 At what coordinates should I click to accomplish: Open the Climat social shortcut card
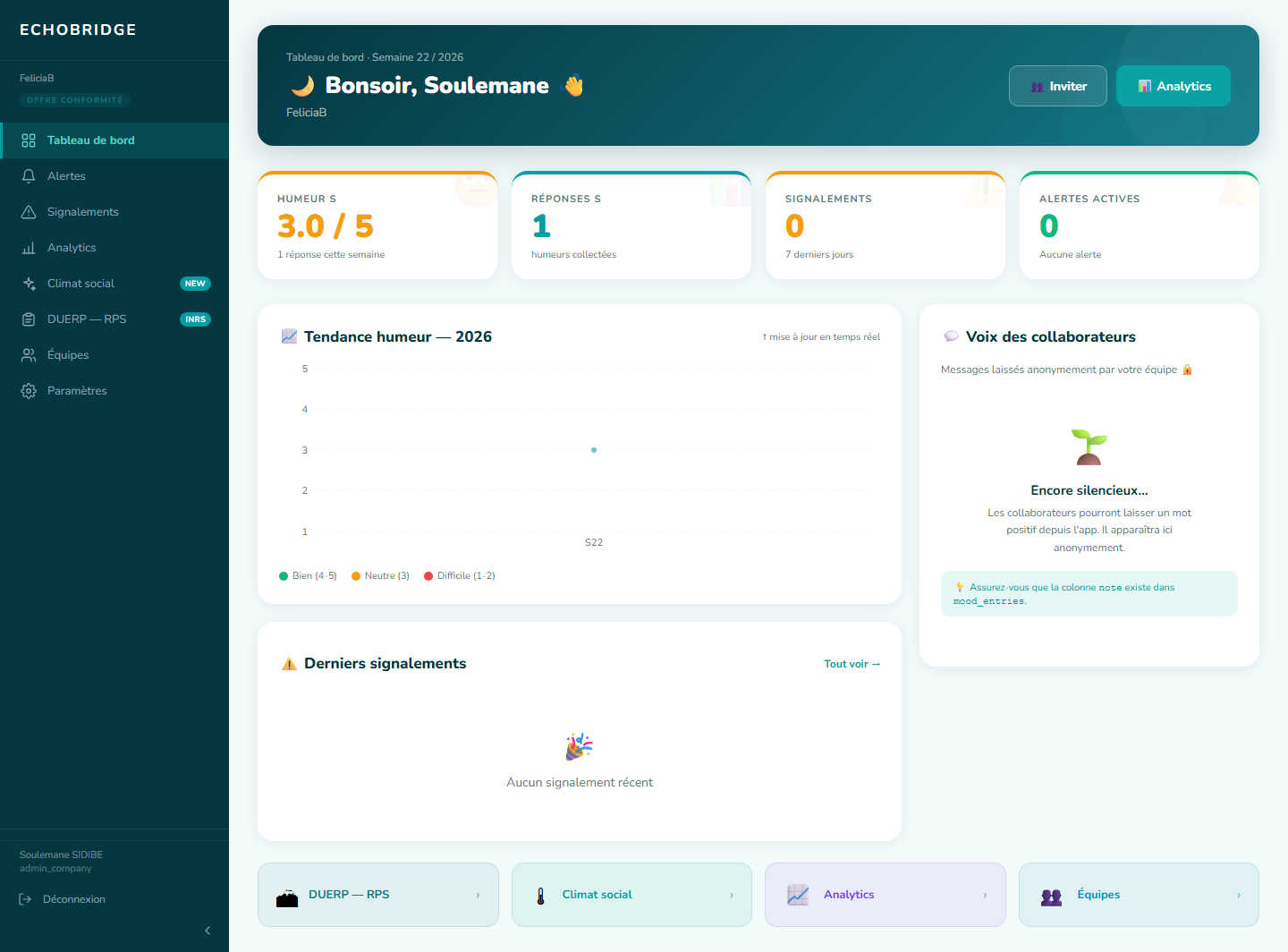coord(631,895)
